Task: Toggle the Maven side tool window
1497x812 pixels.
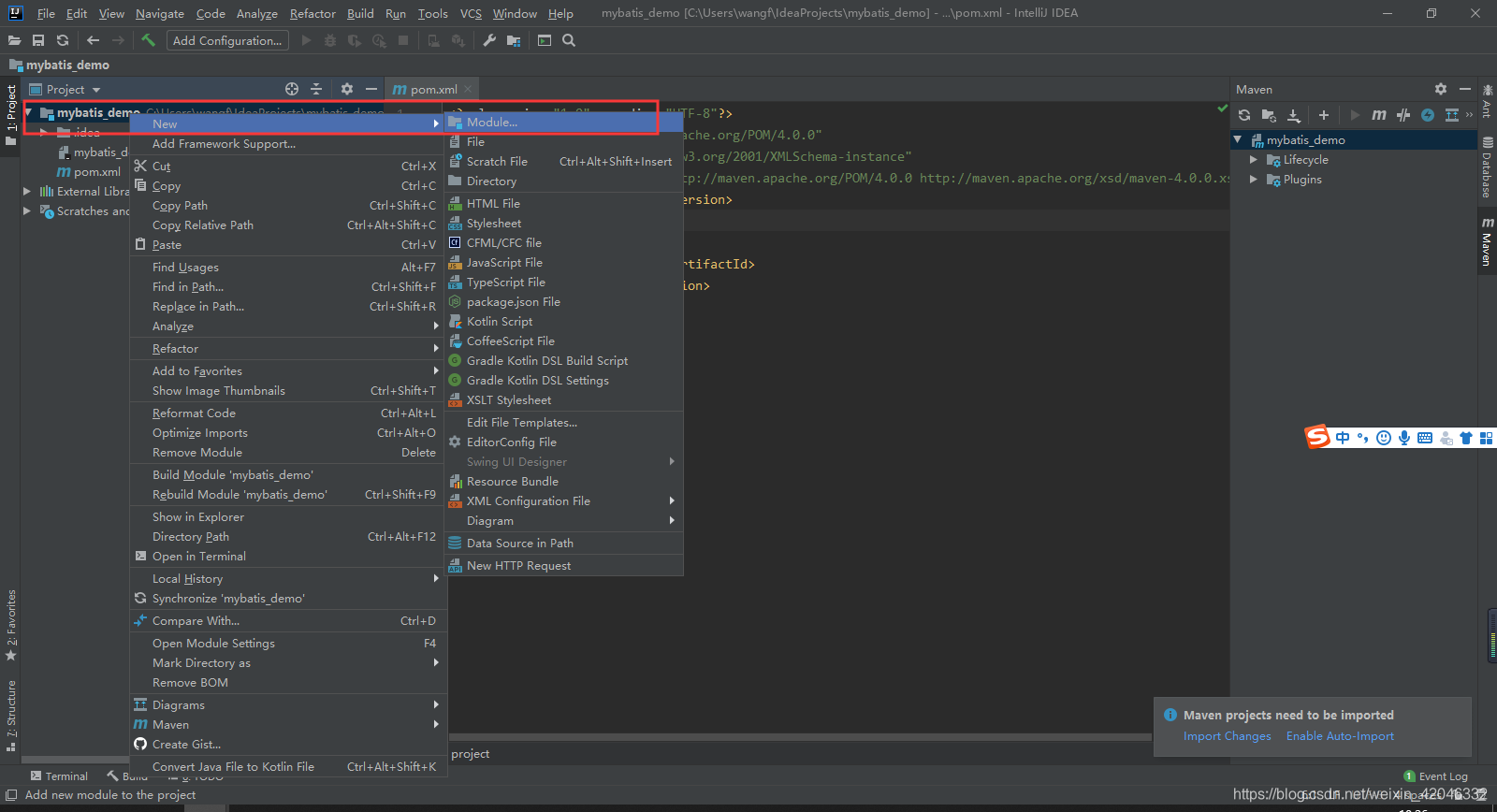Action: (1487, 241)
